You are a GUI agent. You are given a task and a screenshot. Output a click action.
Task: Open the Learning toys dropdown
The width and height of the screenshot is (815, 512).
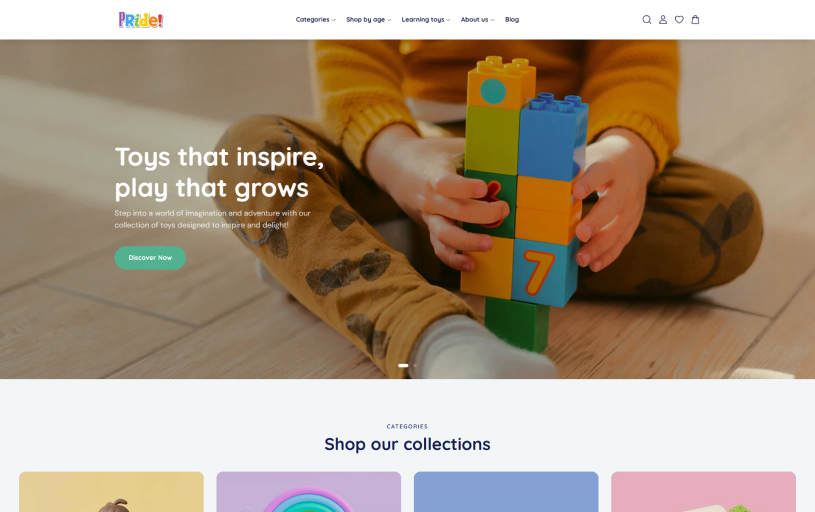426,20
